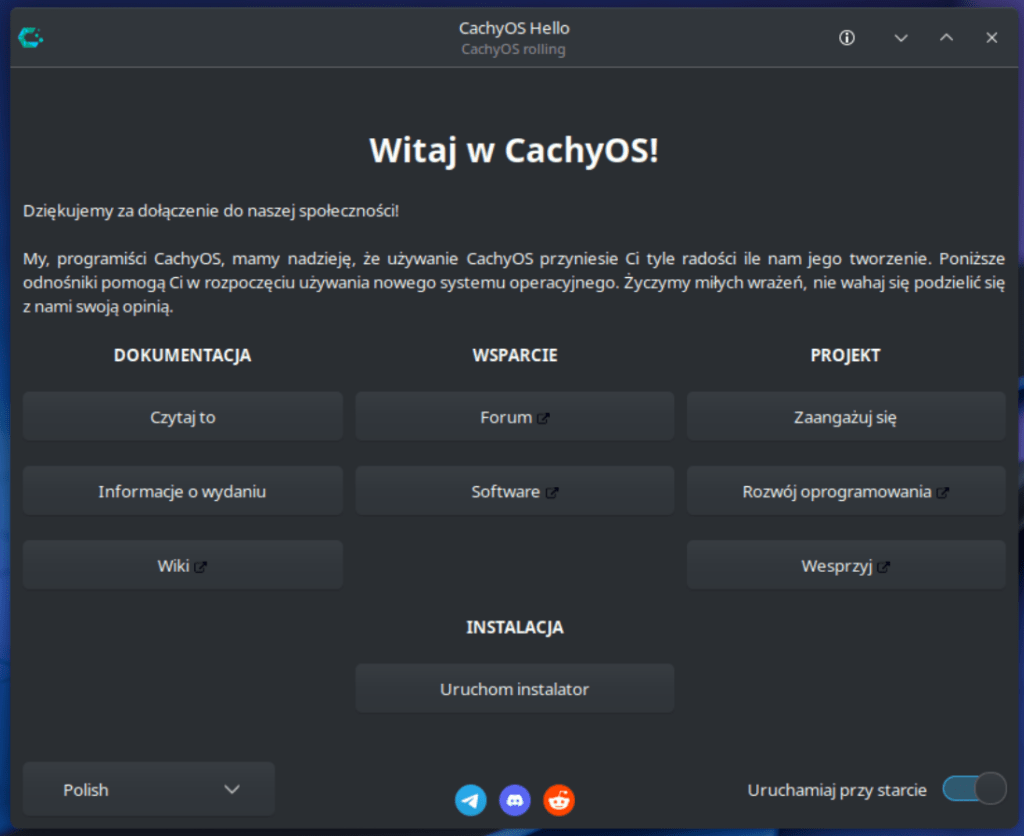This screenshot has width=1024, height=836.
Task: Click the external link icon beside Forum
Action: pos(543,417)
